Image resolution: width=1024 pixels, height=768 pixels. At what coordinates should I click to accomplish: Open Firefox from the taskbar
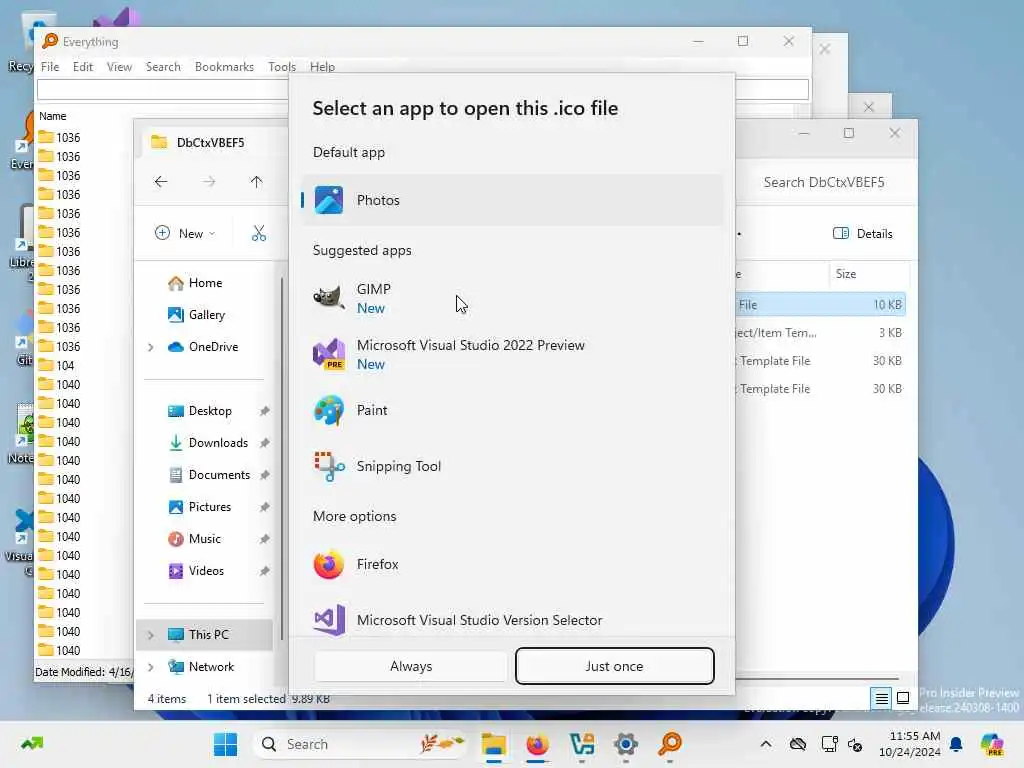[x=537, y=744]
